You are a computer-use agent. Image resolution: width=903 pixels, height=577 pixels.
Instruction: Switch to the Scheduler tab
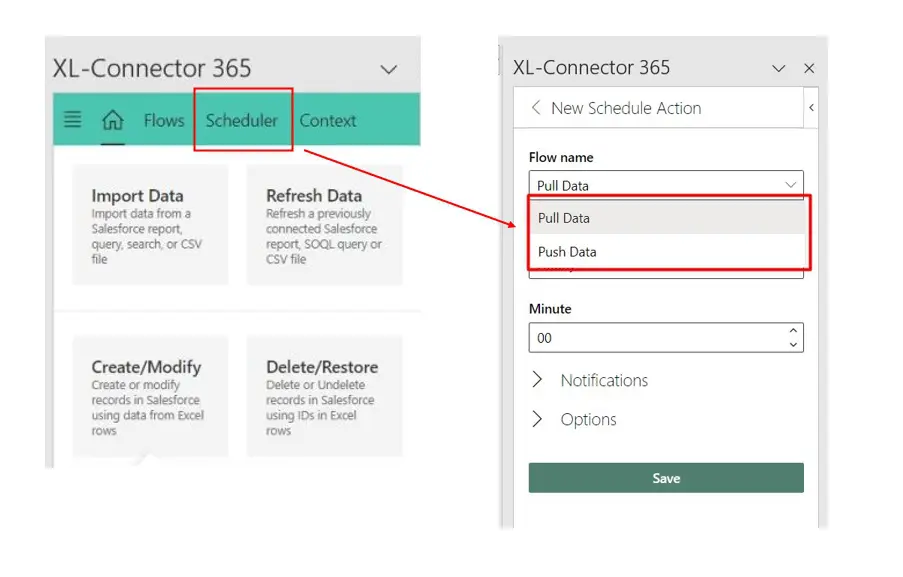click(x=242, y=120)
